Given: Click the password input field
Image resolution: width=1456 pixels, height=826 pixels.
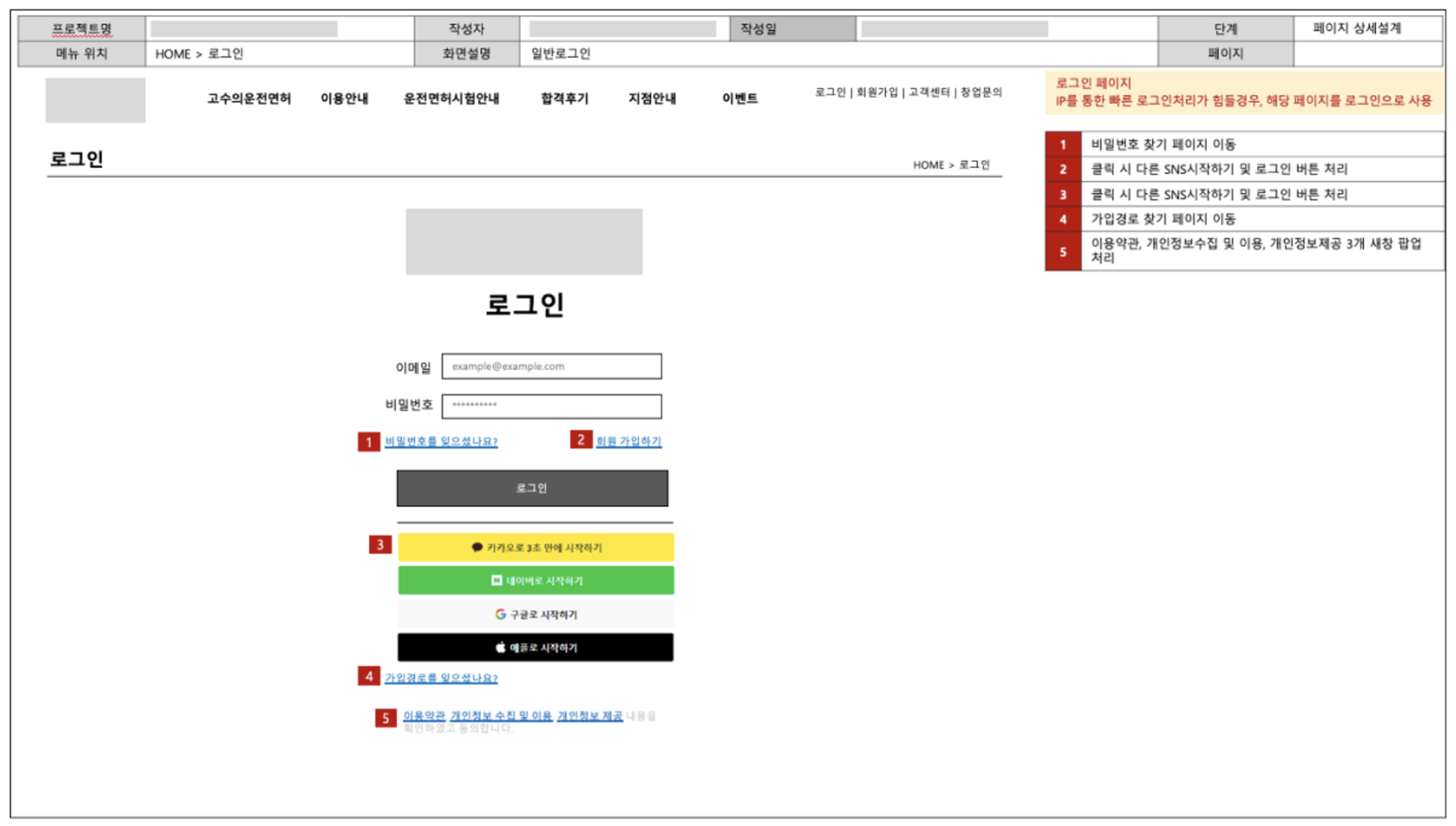Looking at the screenshot, I should click(551, 406).
